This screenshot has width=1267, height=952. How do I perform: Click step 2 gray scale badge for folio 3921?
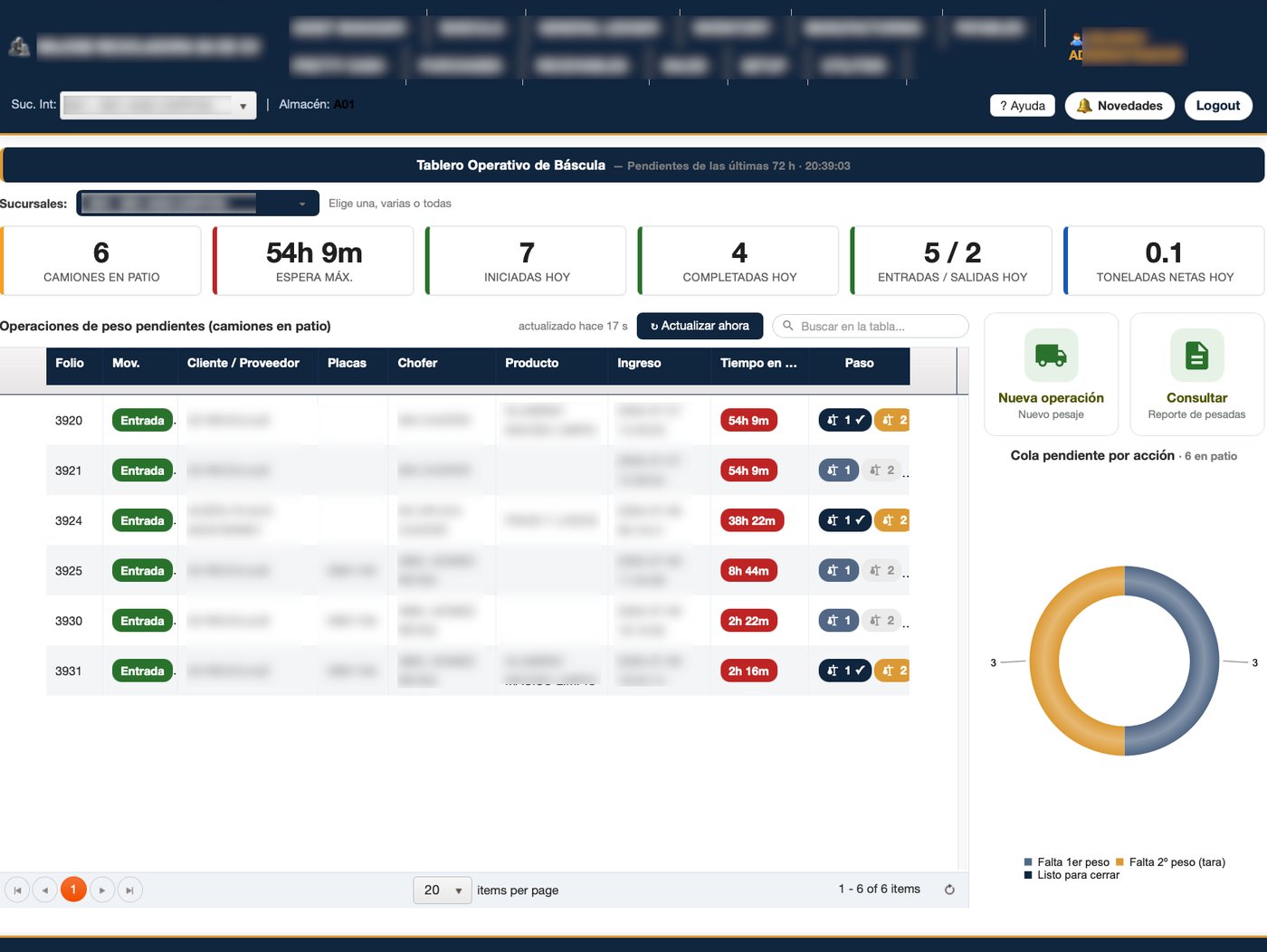[x=881, y=471]
